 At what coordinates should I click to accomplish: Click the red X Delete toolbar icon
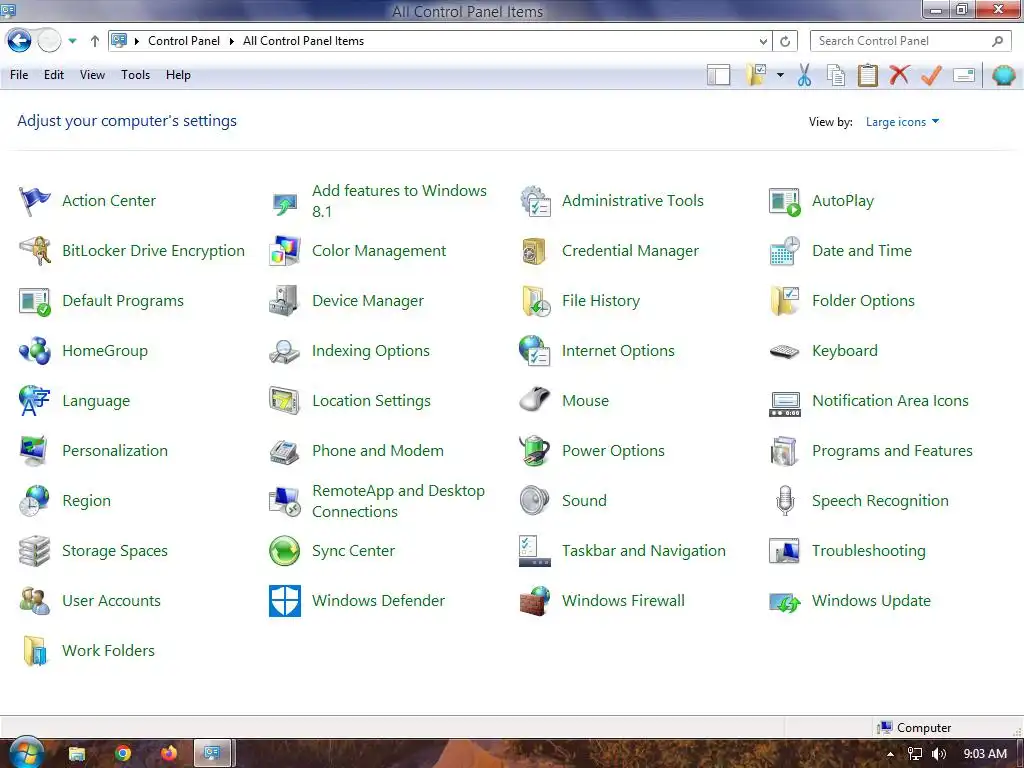click(899, 74)
